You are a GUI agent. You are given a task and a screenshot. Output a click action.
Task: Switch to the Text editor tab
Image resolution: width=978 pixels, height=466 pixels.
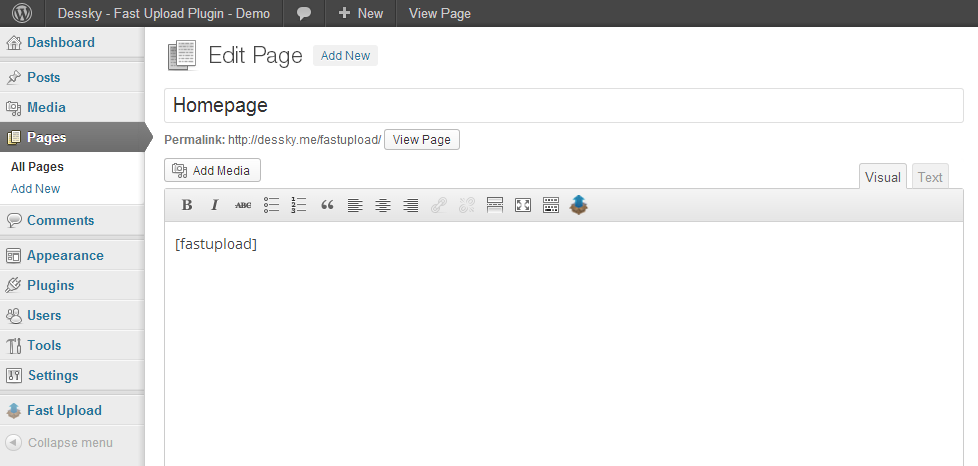930,177
